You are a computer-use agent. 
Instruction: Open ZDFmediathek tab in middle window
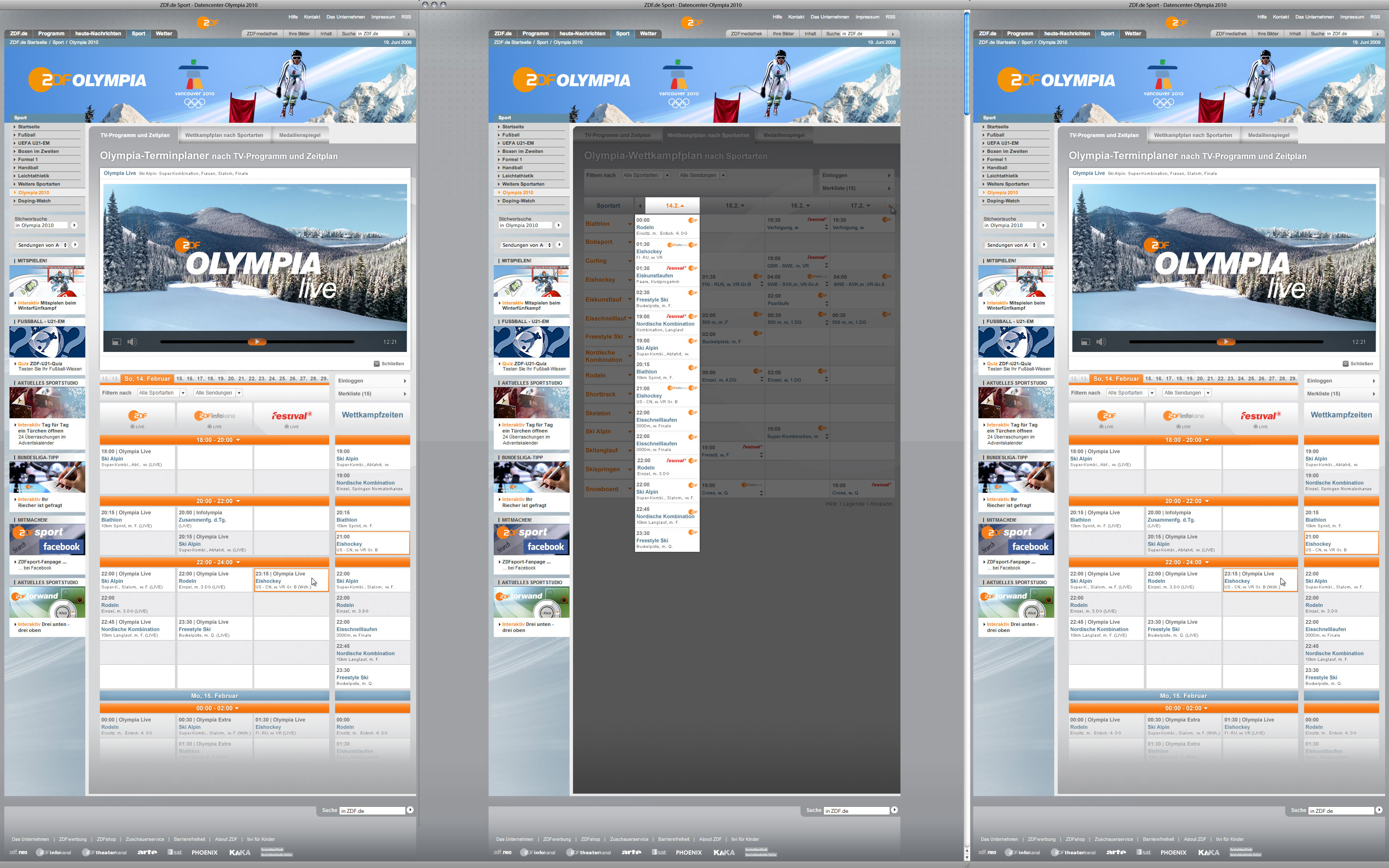(746, 34)
